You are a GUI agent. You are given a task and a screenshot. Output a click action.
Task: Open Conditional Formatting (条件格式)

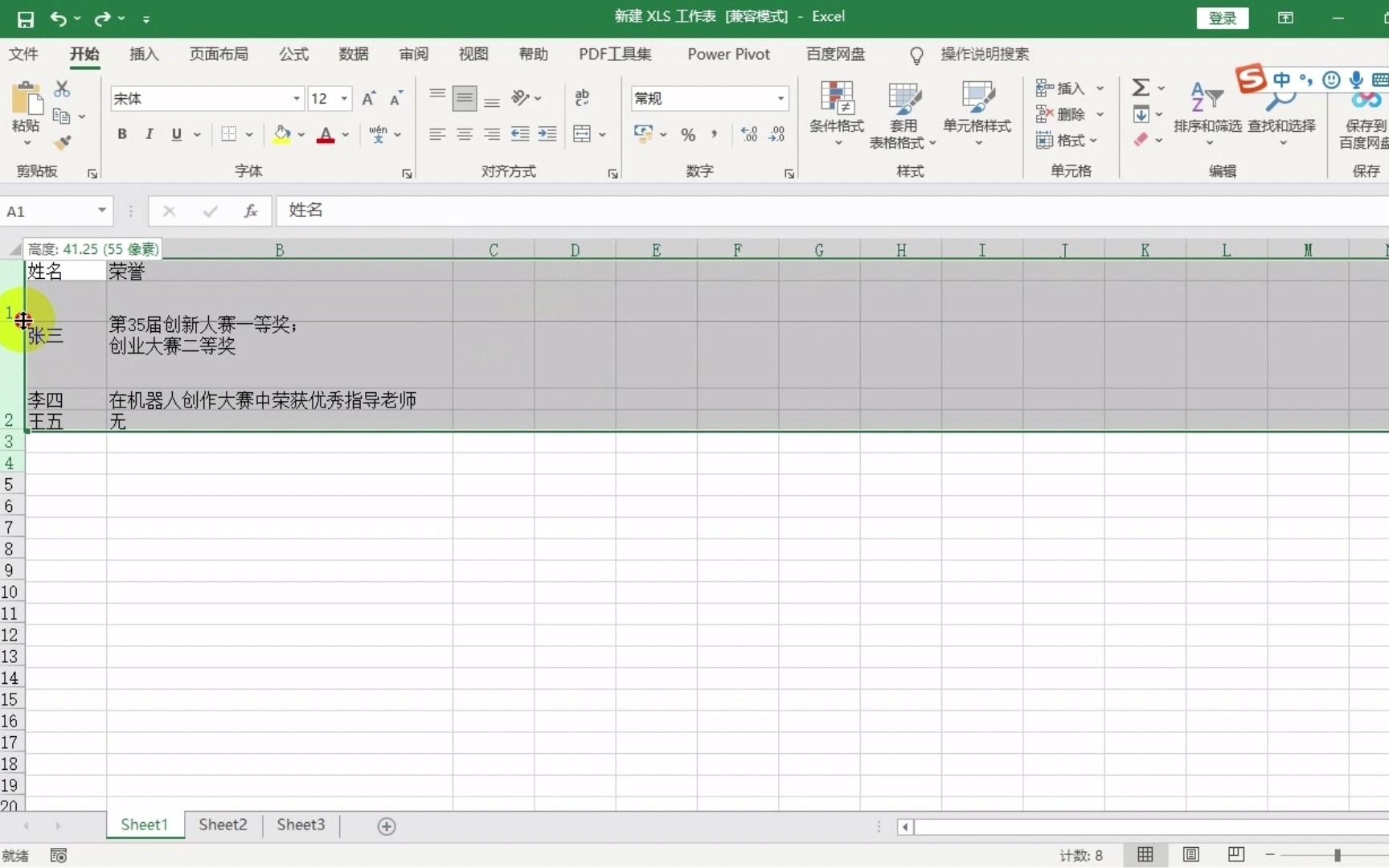[837, 113]
